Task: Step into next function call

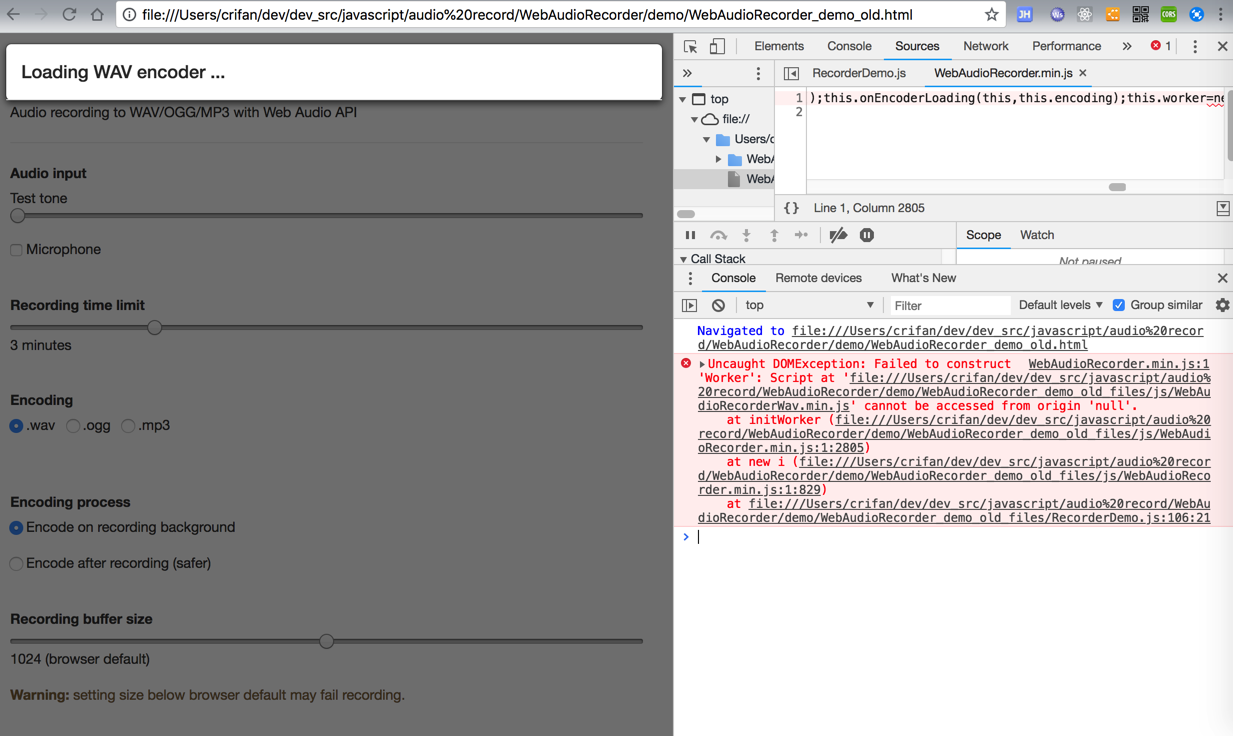Action: click(746, 235)
